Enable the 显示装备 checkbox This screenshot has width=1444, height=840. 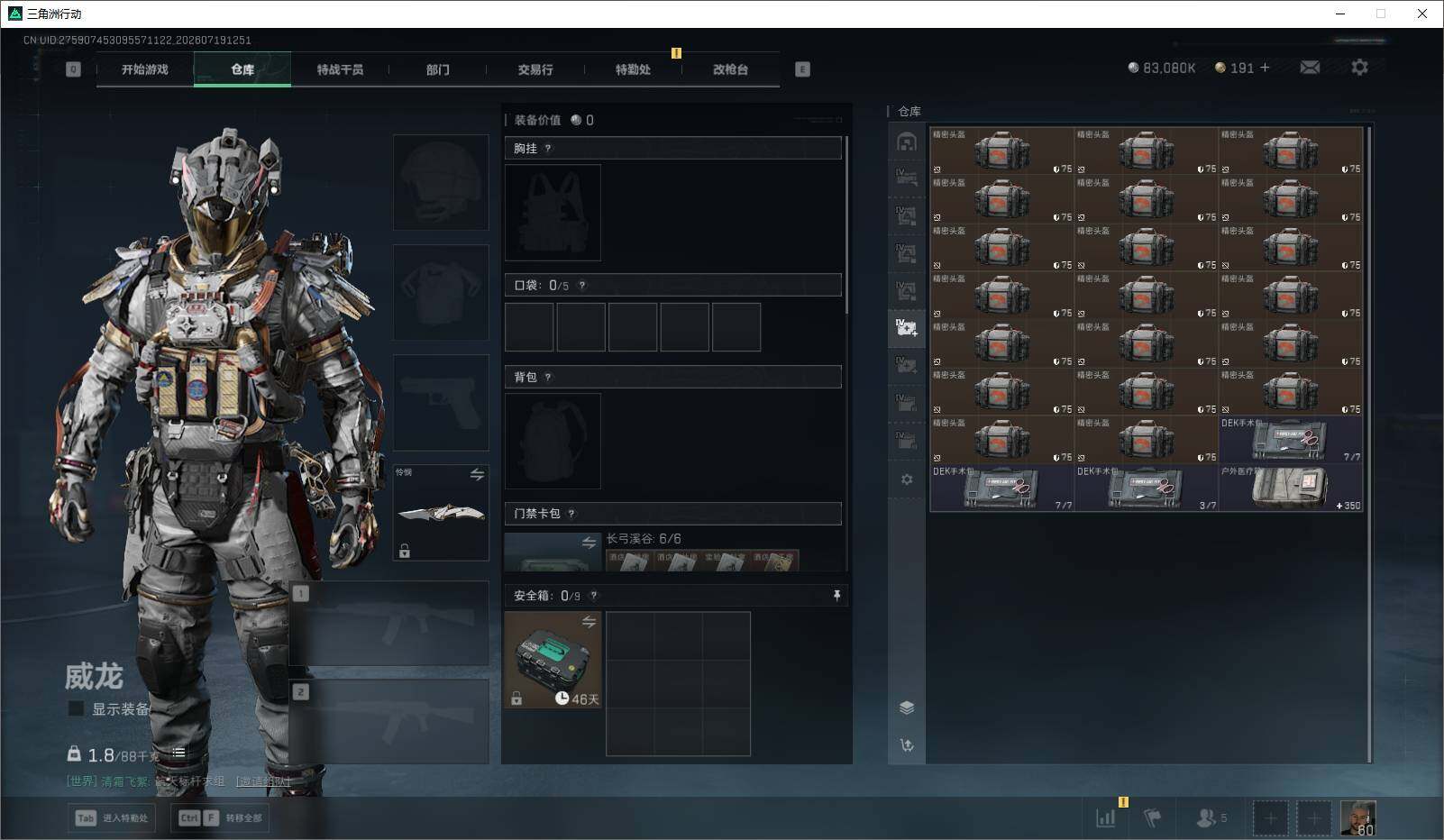coord(77,709)
